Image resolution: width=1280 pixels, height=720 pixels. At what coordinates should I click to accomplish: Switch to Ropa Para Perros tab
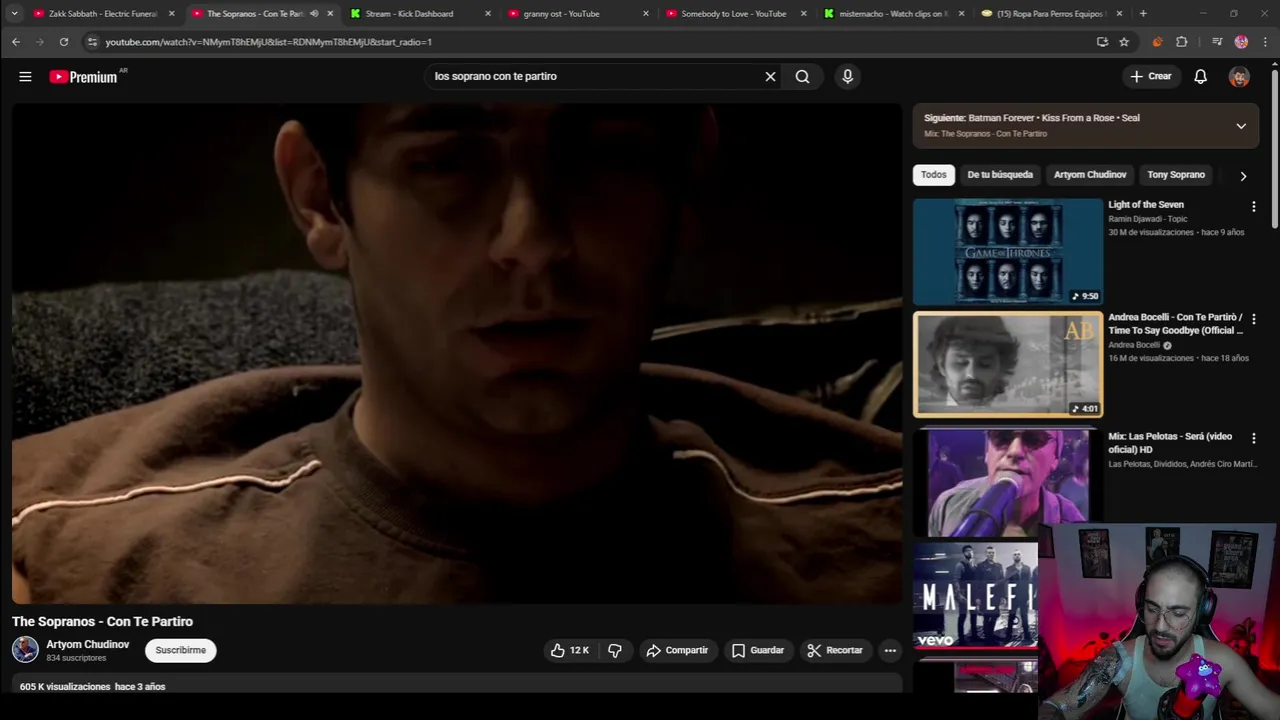[x=1050, y=14]
